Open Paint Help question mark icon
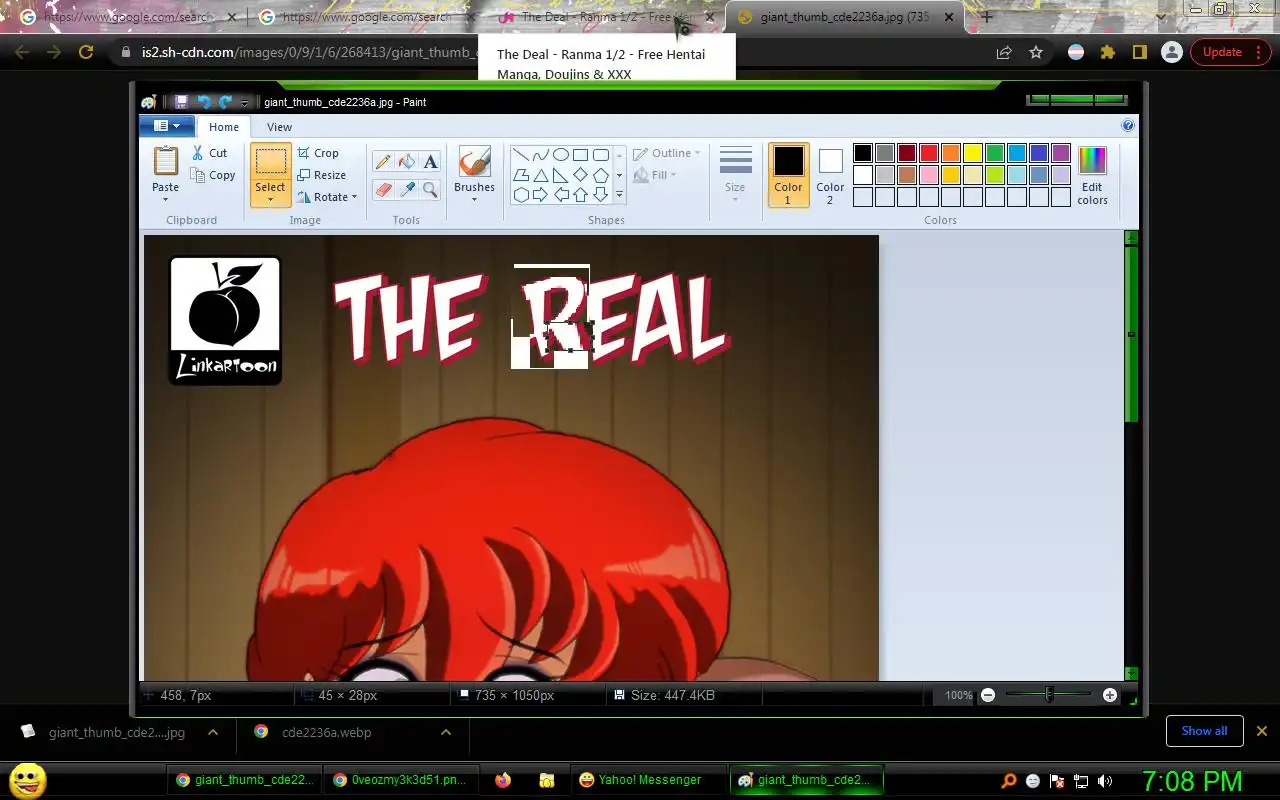The image size is (1280, 800). (1128, 126)
